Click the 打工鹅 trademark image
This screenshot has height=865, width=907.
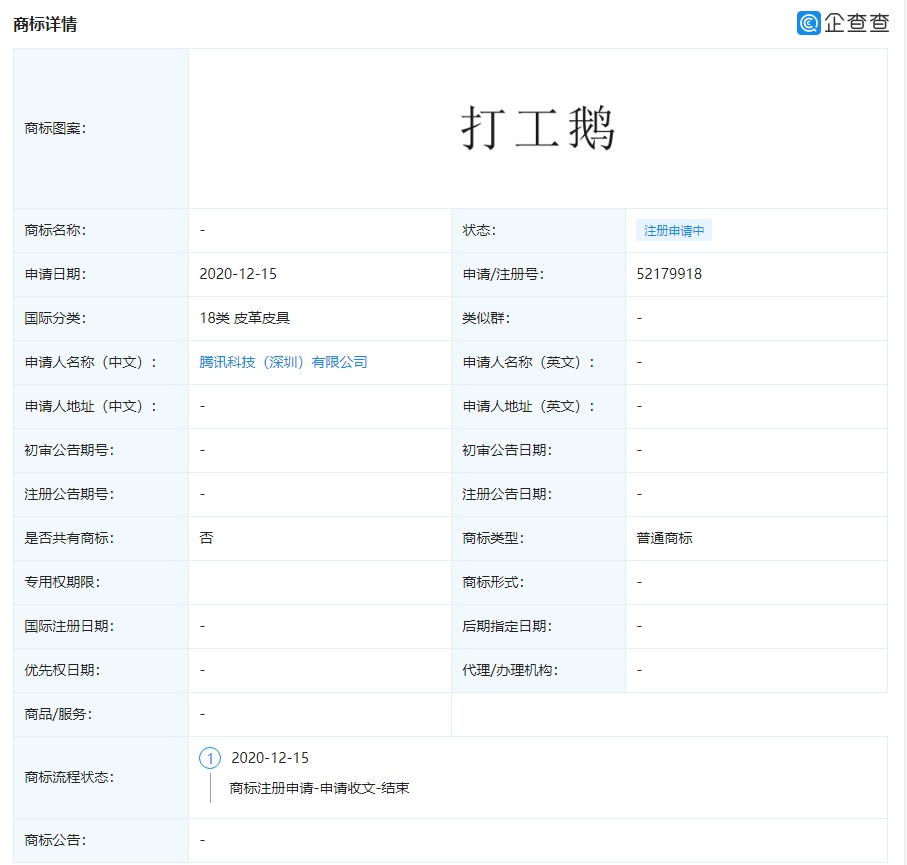[537, 129]
